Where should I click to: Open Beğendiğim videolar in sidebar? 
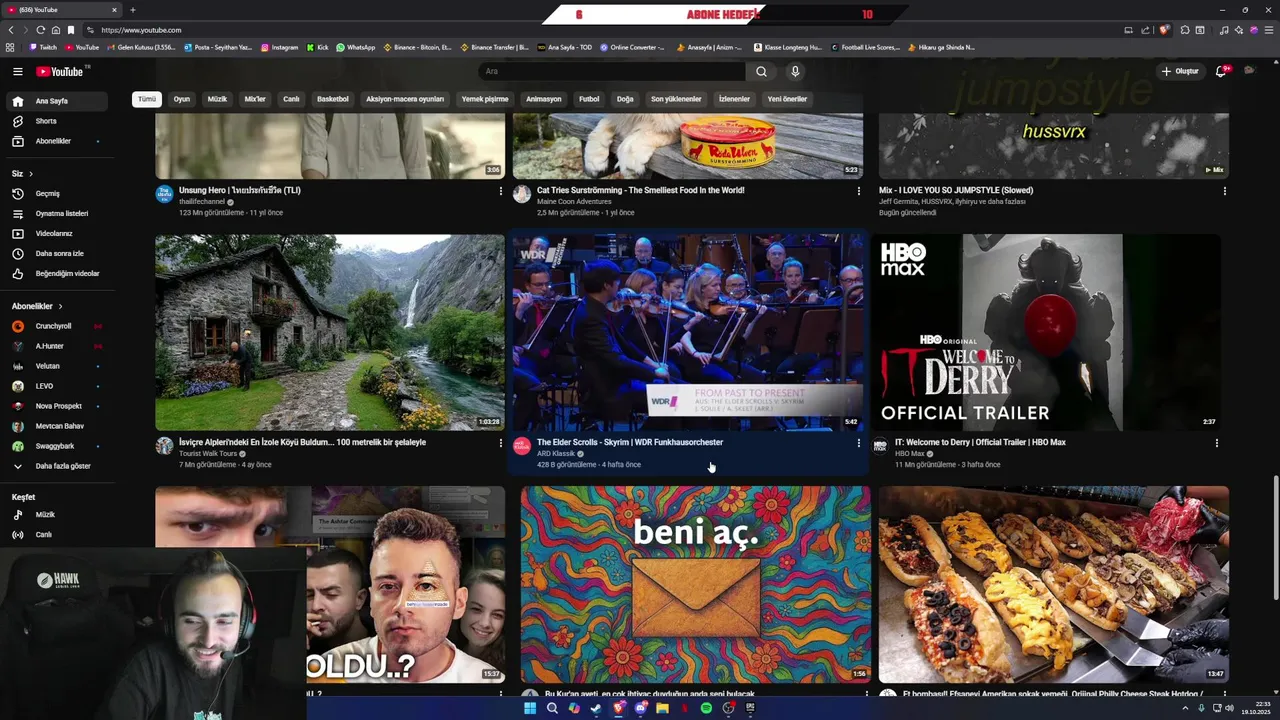pyautogui.click(x=58, y=273)
